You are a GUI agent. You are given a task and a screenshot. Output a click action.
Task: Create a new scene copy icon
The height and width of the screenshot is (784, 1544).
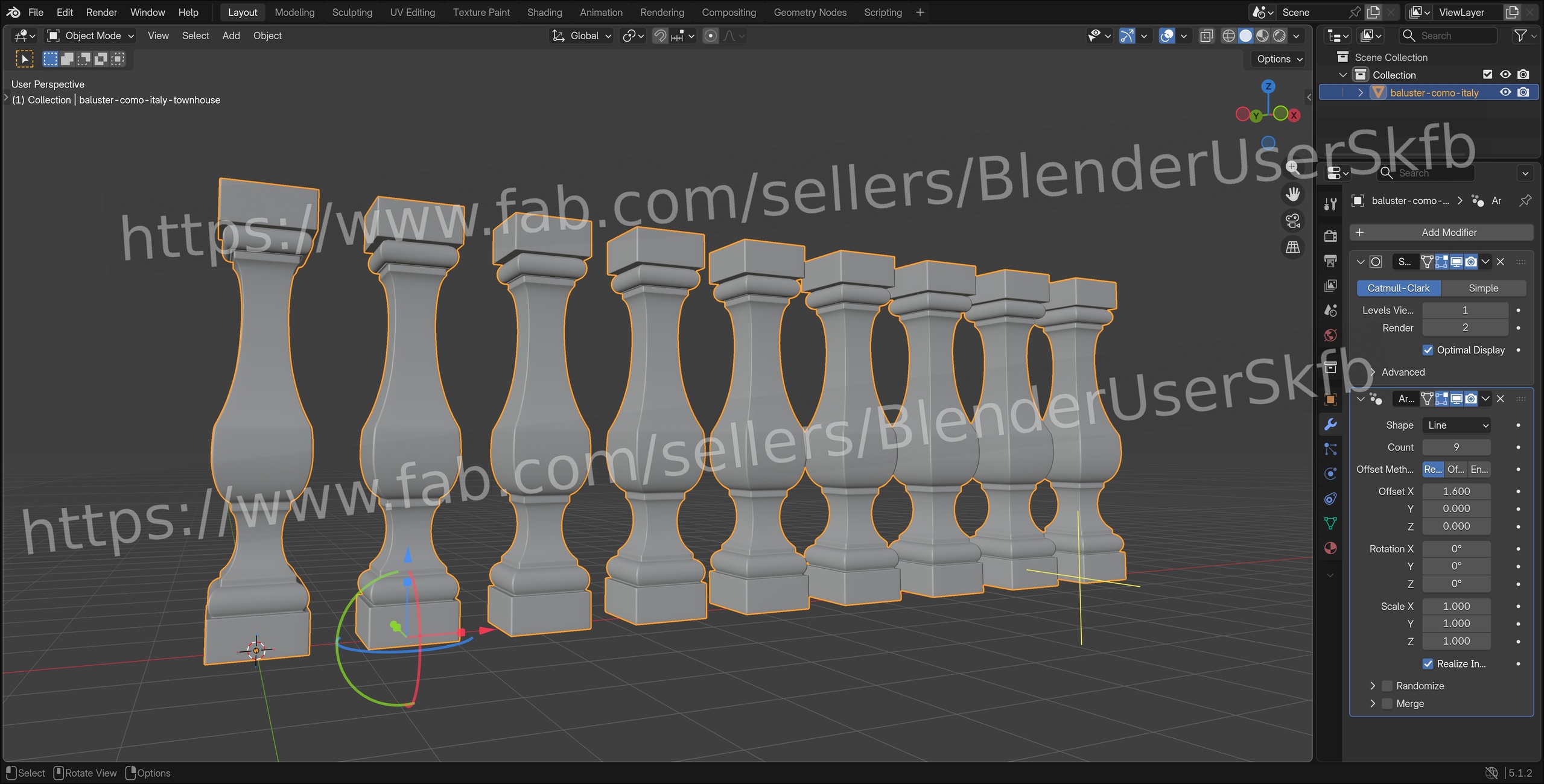tap(1374, 12)
